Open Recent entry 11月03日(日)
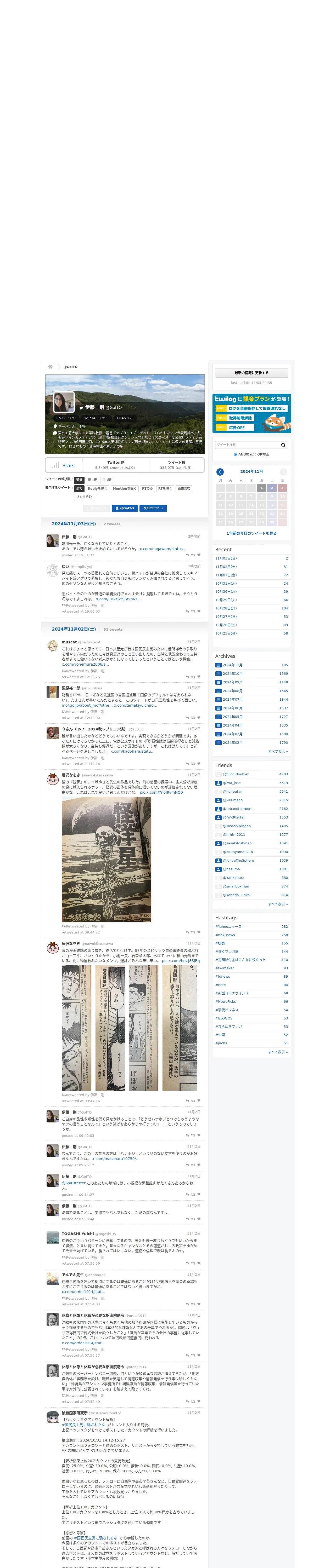336x1568 pixels. 226,558
